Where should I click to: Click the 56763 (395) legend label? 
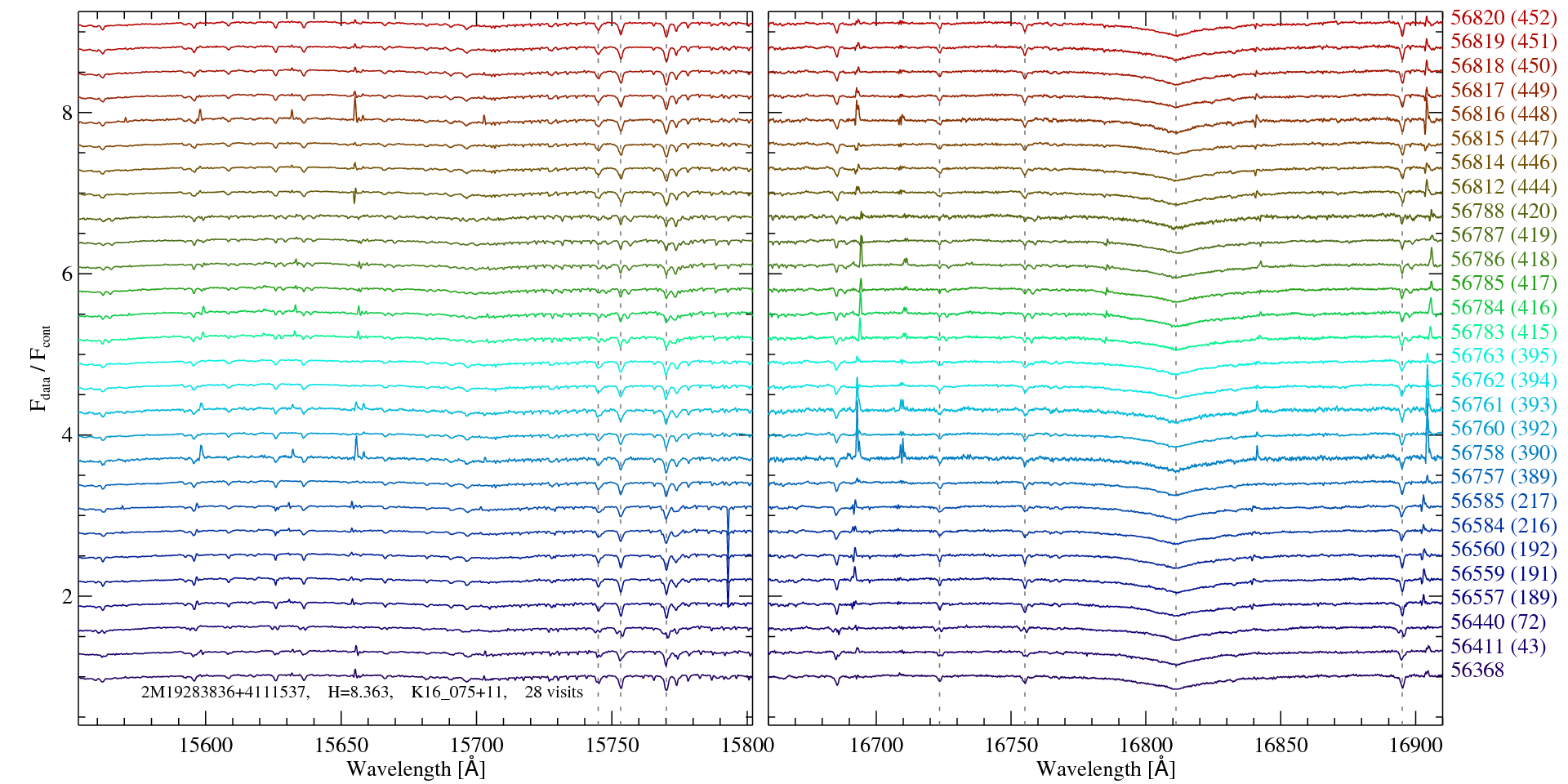(x=1503, y=356)
